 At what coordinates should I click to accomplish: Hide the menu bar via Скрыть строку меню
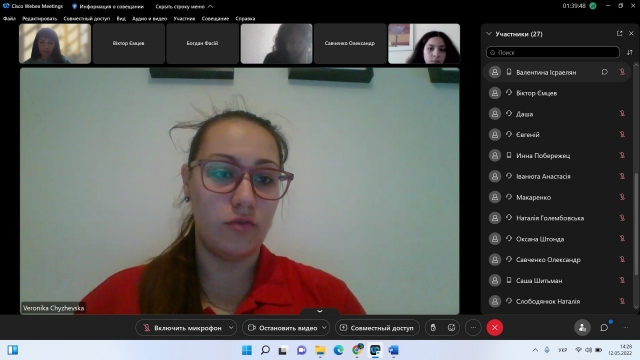(x=184, y=7)
